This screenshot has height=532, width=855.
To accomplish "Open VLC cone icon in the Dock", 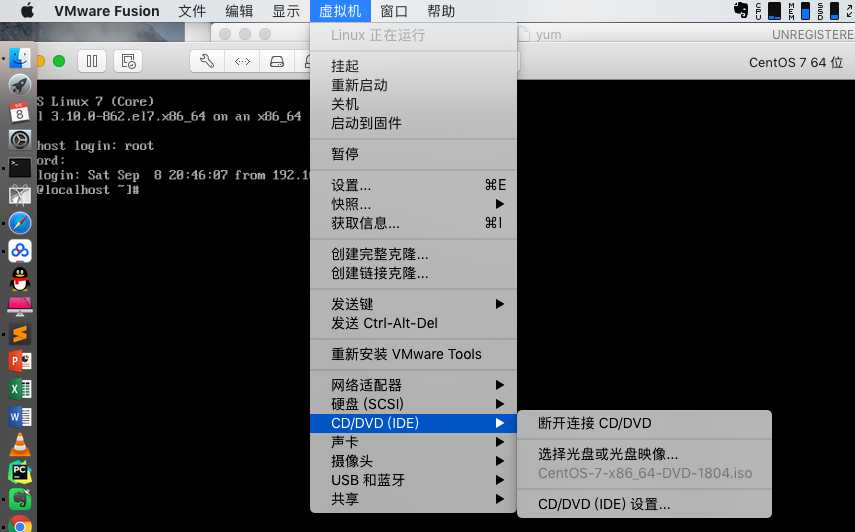I will tap(20, 445).
